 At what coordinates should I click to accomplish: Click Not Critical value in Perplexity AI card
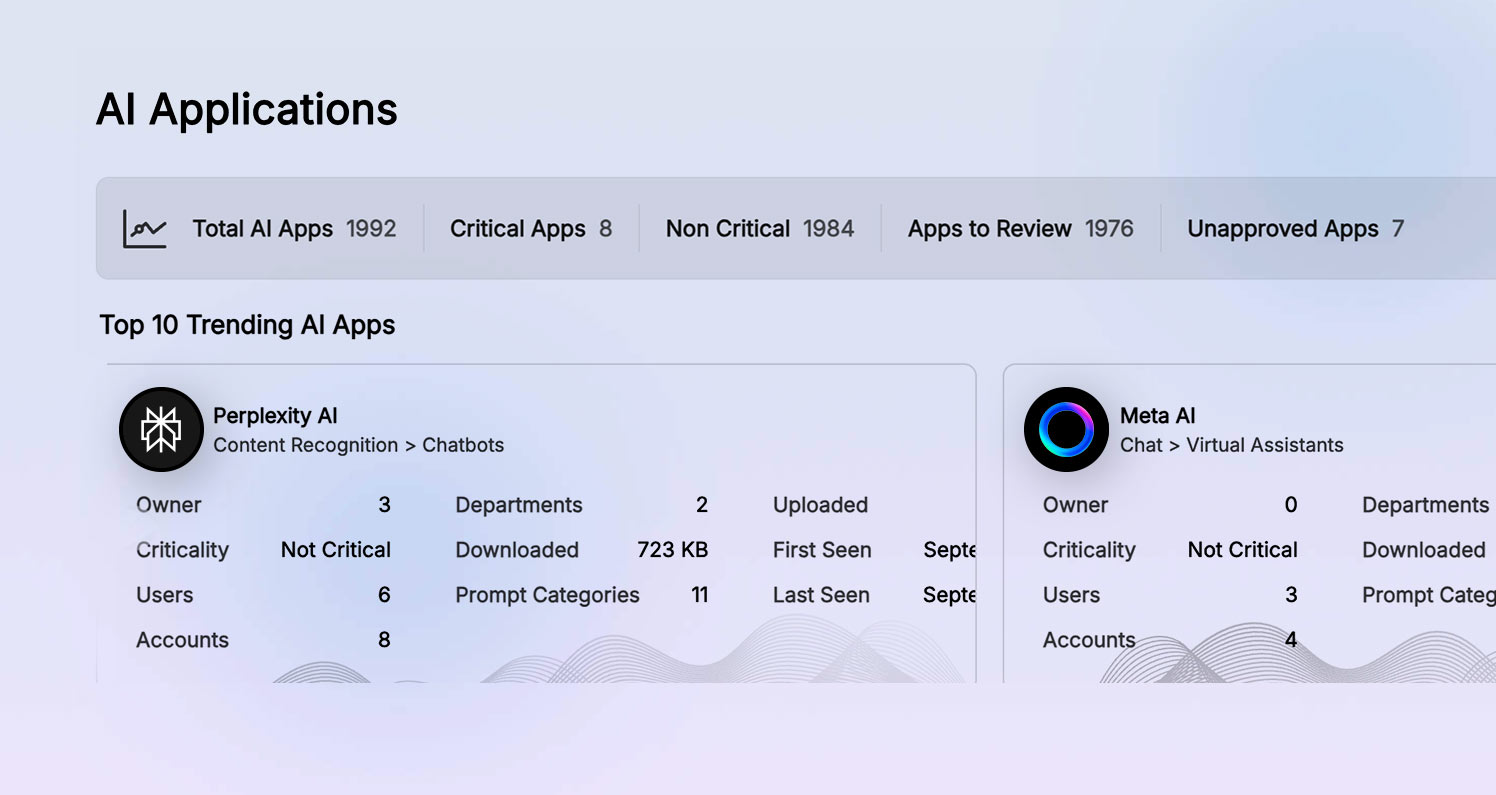pos(336,550)
